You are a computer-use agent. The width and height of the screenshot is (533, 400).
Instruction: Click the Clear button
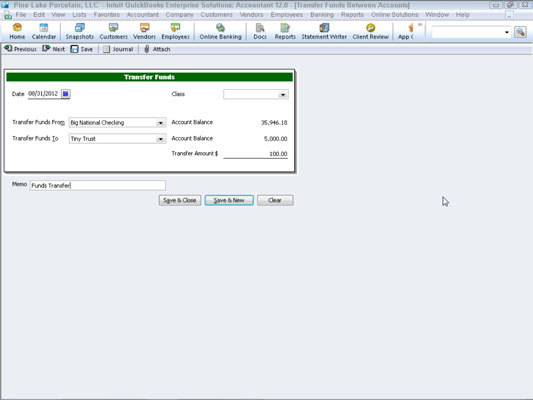point(275,200)
